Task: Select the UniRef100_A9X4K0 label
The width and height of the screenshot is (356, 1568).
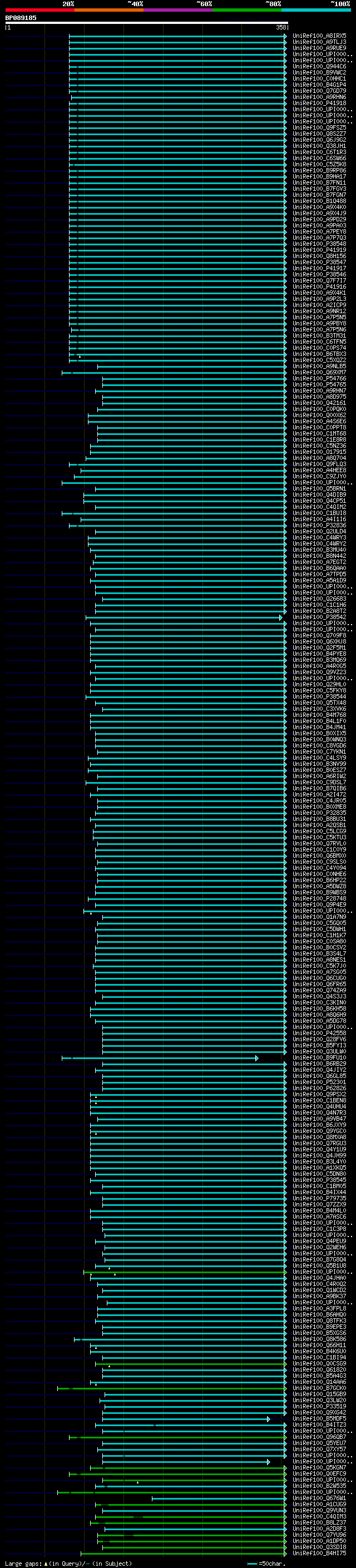Action: tap(319, 207)
